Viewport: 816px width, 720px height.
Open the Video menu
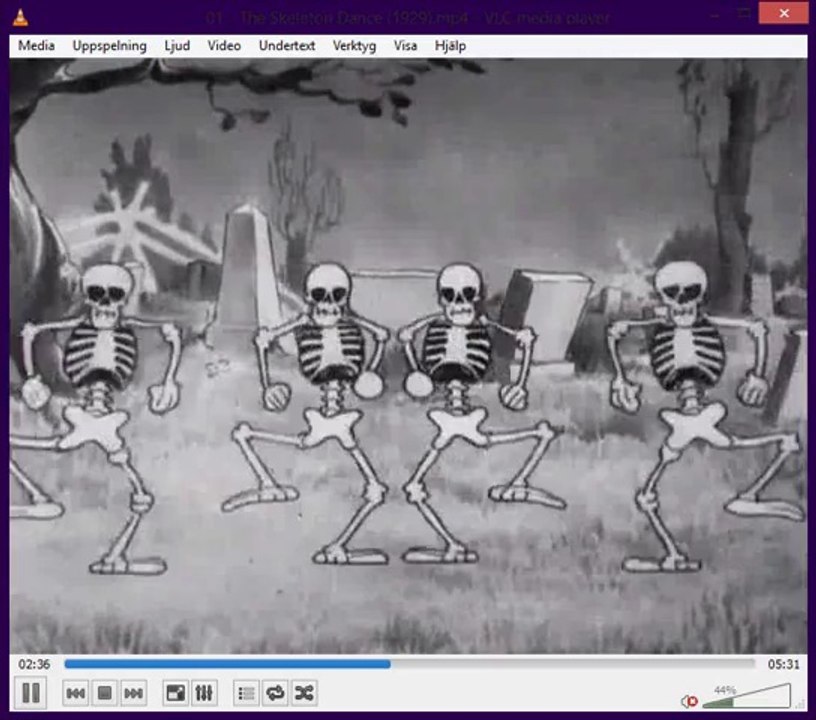(224, 46)
